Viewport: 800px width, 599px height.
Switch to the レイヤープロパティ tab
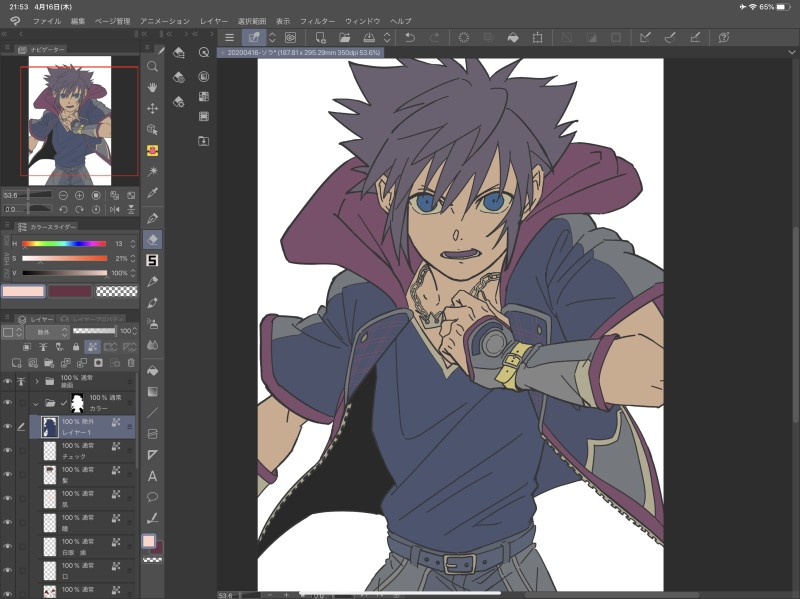(90, 318)
